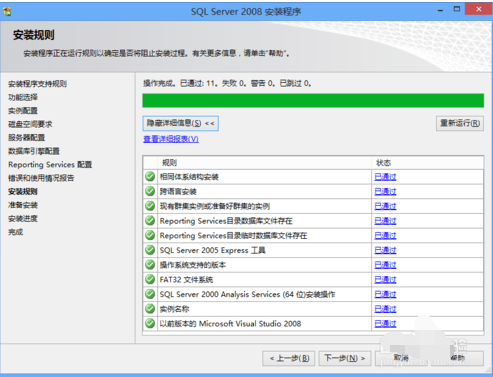Image resolution: width=493 pixels, height=377 pixels.
Task: Minimize the SQL Server 2008 setup window
Action: click(440, 10)
